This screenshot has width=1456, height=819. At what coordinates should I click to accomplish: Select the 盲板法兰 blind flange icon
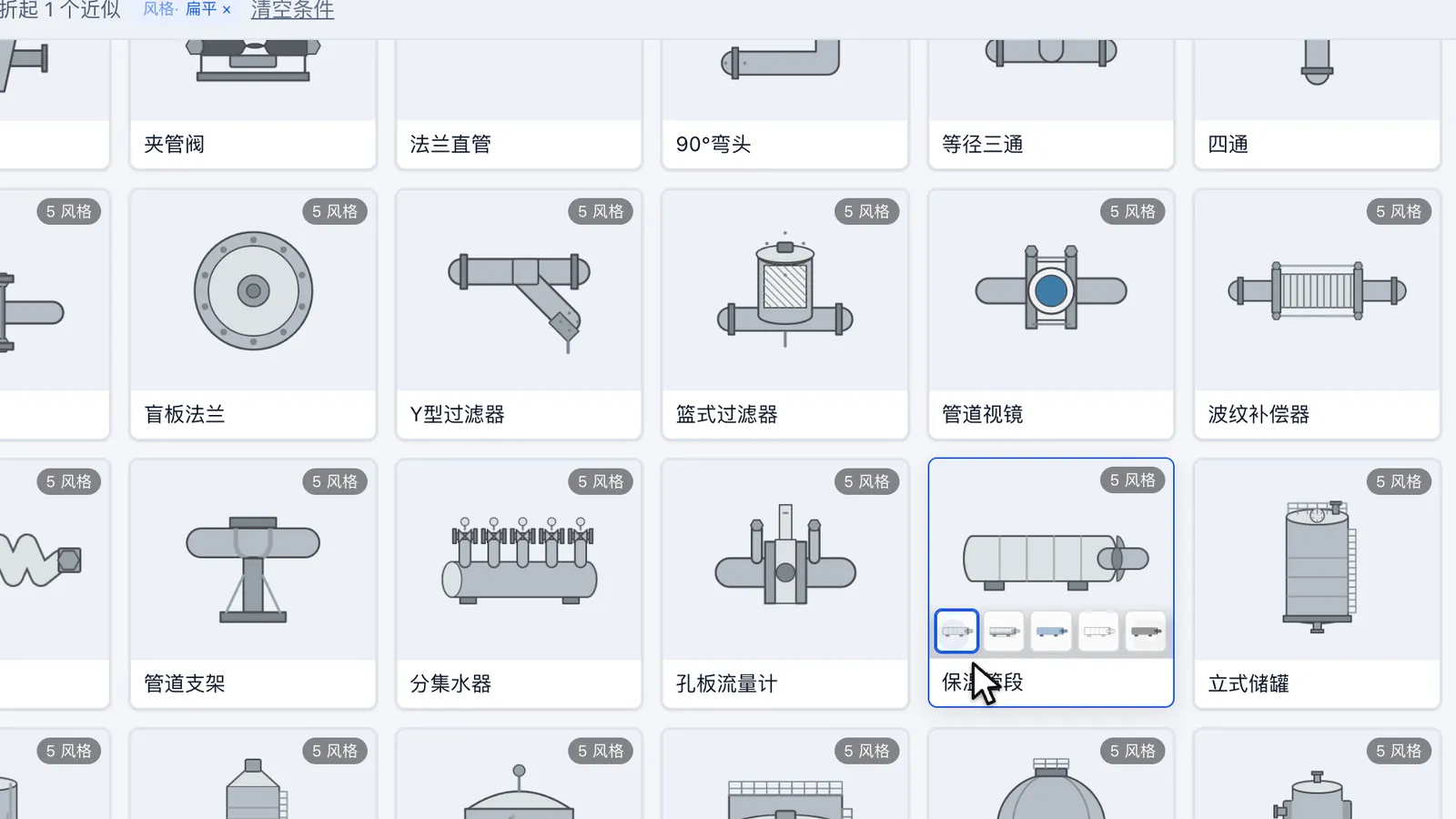(x=253, y=290)
